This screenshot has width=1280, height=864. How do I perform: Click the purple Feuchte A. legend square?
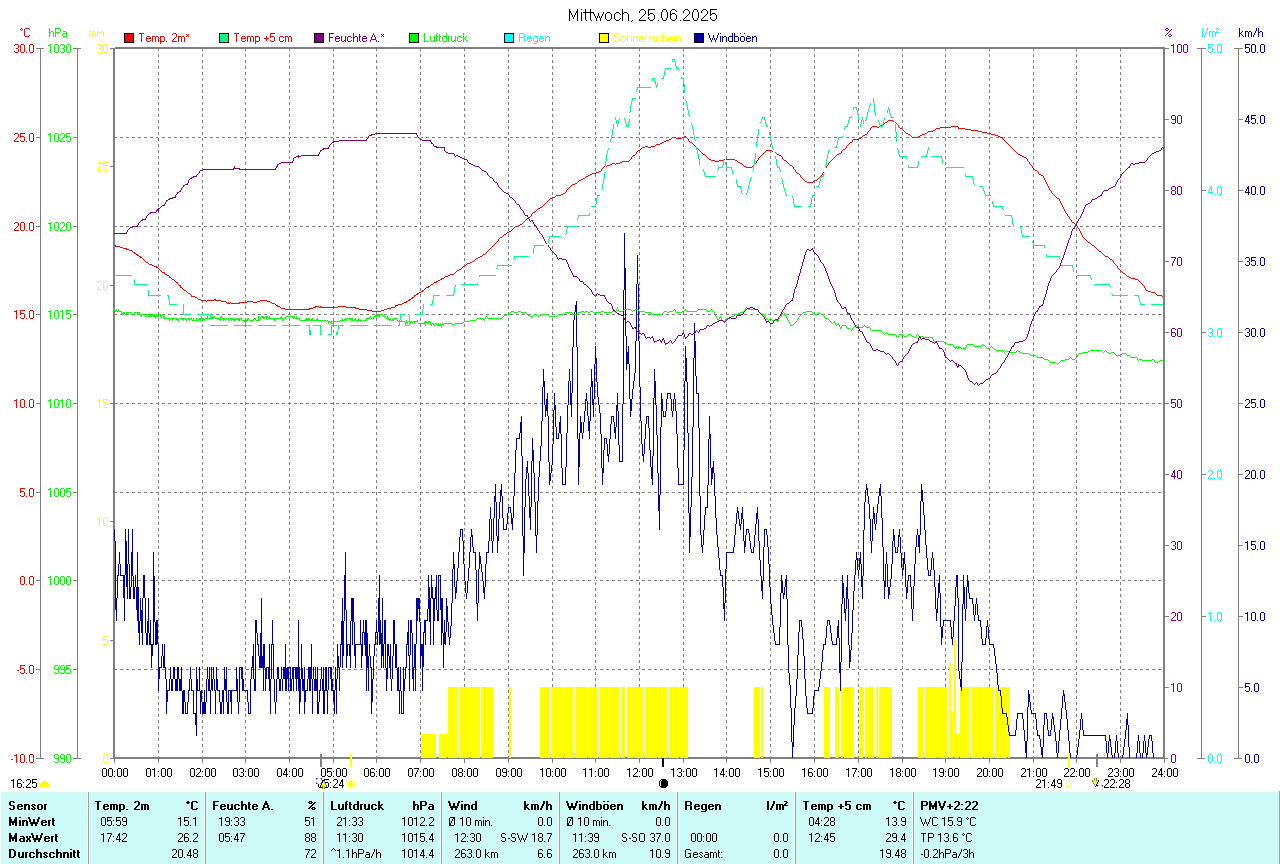point(319,38)
